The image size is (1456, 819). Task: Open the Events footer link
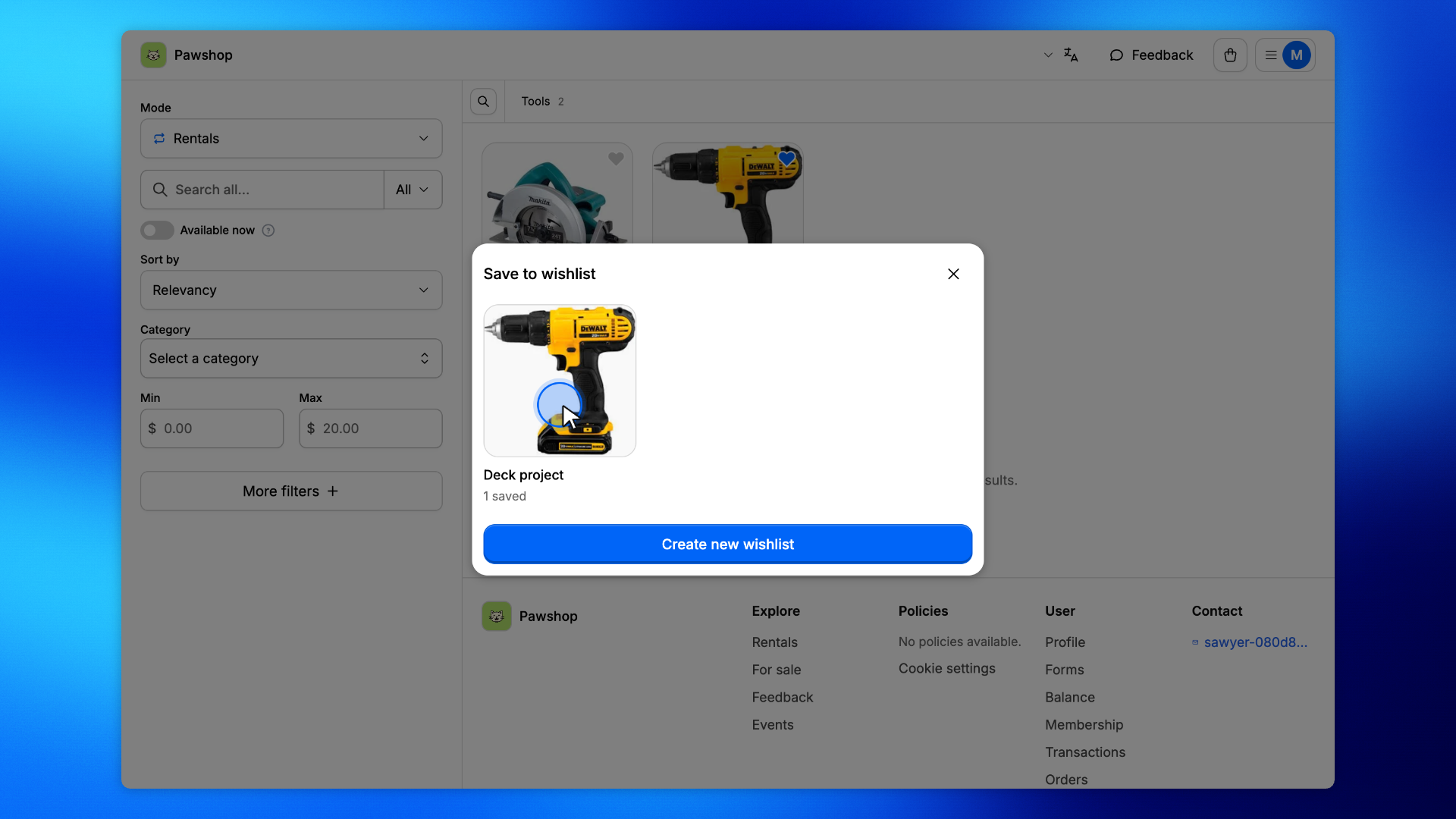(x=773, y=725)
